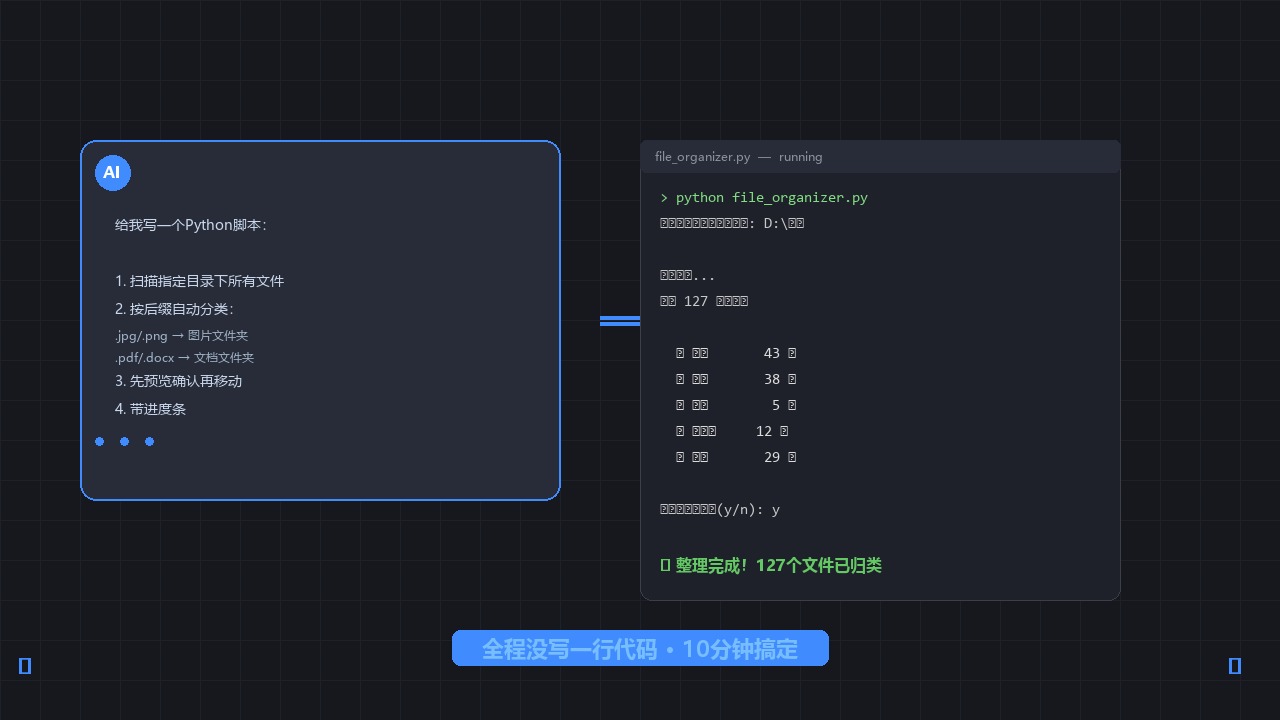Screen dimensions: 1280x720
Task: Click the terminal row showing count 5
Action: click(x=736, y=406)
